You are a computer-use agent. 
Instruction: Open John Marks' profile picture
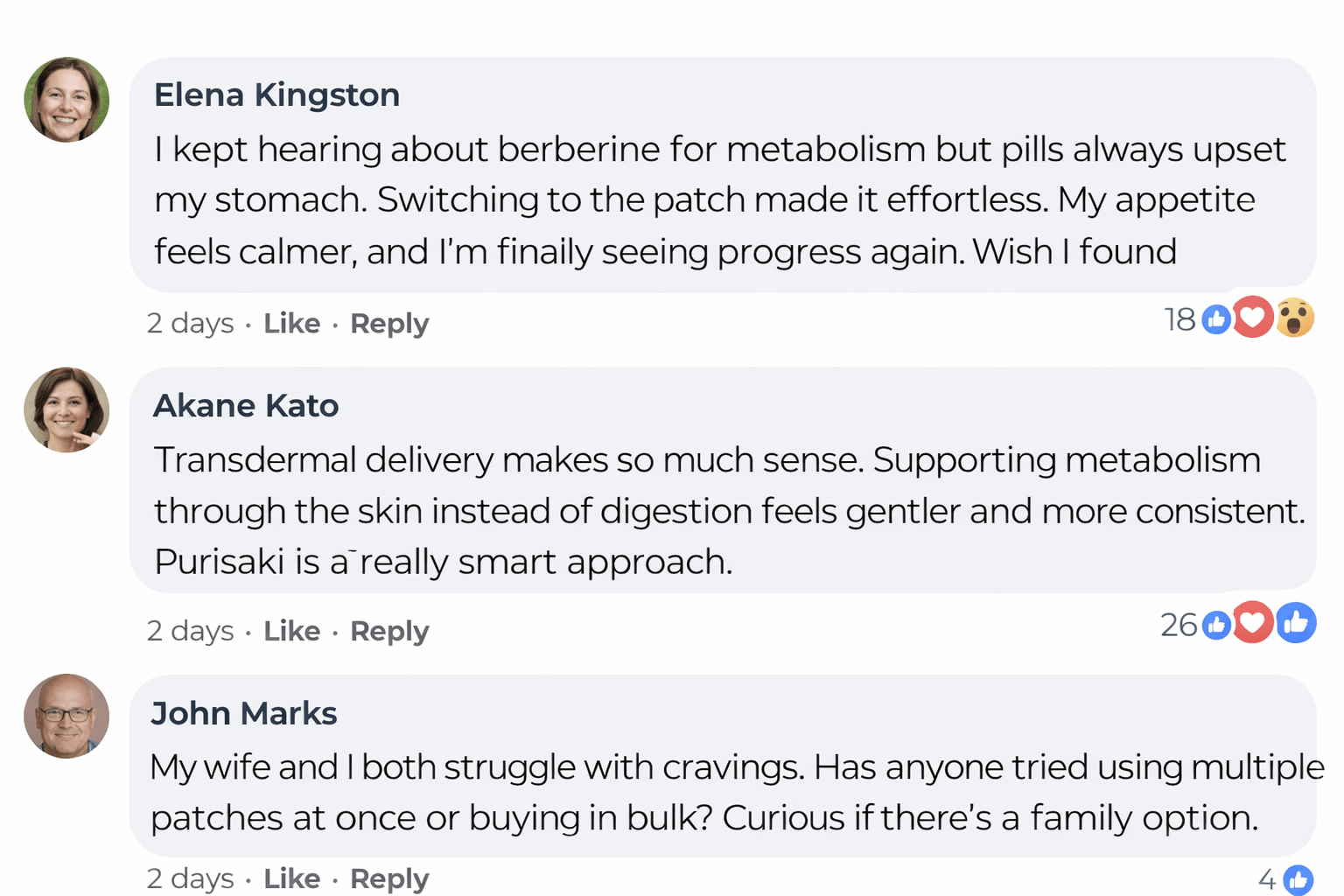click(x=66, y=716)
